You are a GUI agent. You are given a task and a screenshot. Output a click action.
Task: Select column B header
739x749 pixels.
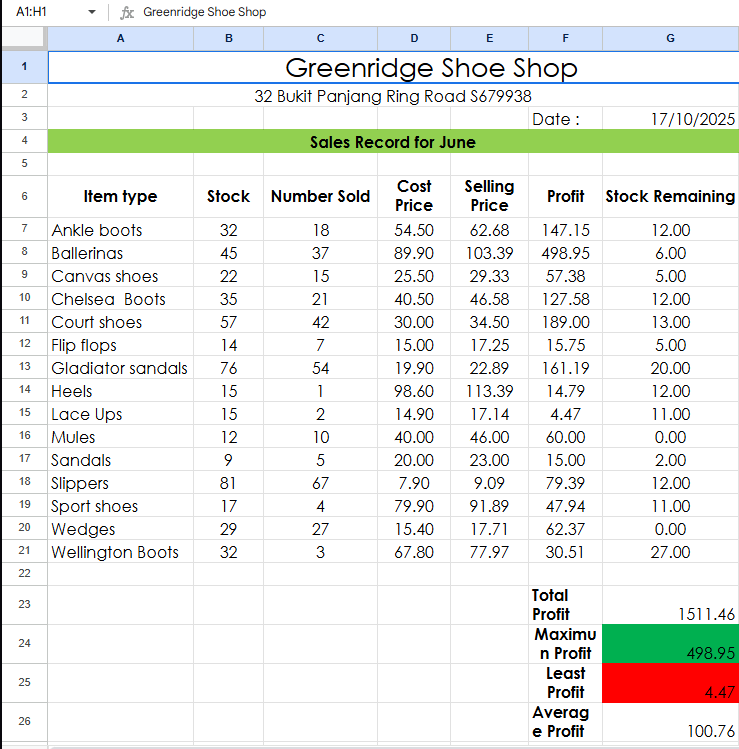(228, 38)
